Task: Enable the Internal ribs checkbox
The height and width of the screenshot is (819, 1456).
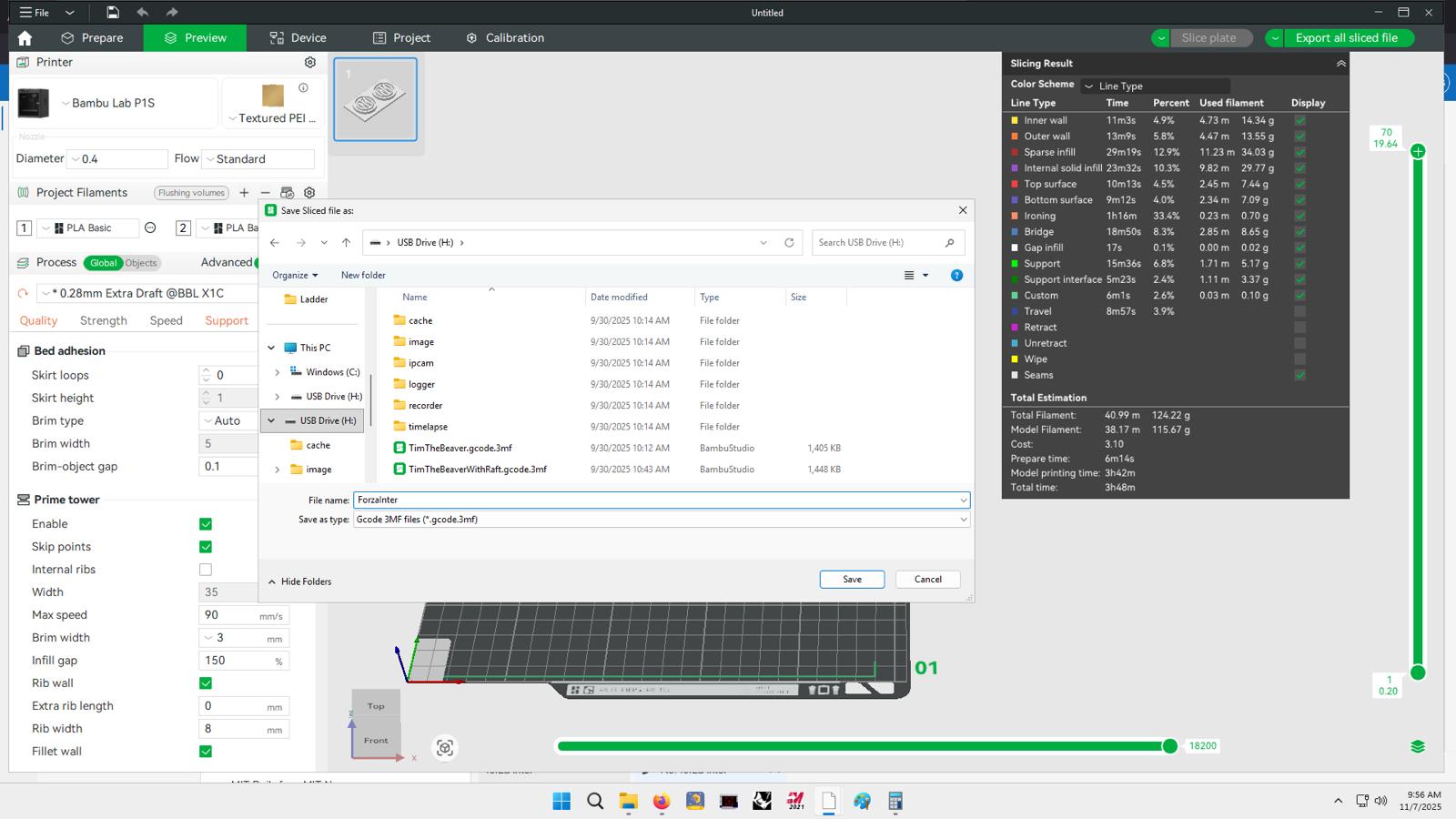Action: (x=206, y=570)
